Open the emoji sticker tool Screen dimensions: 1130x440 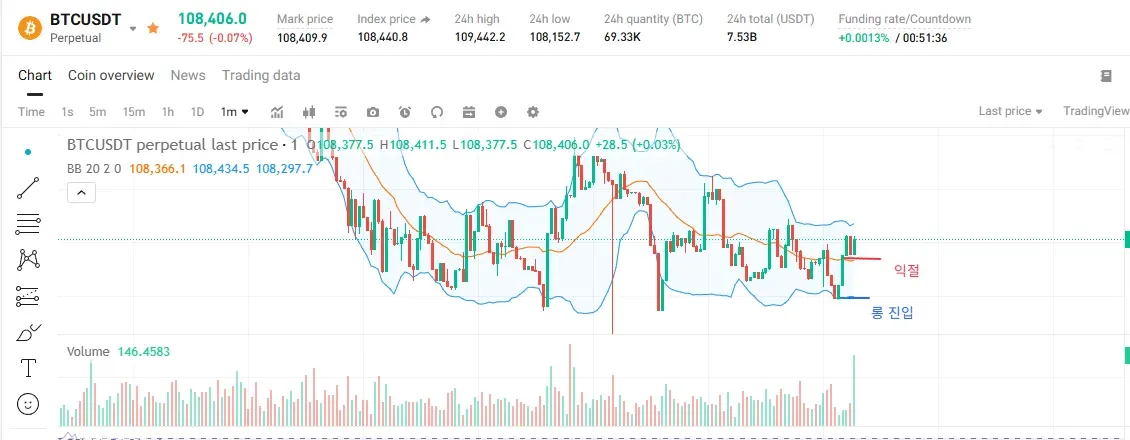pos(29,404)
